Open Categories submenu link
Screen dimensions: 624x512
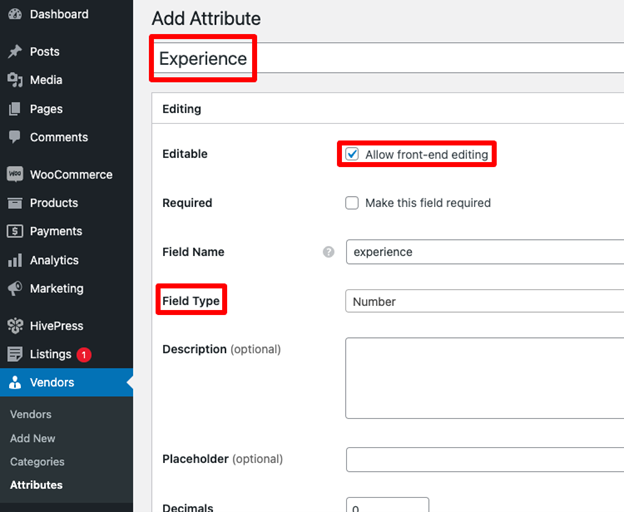click(37, 461)
